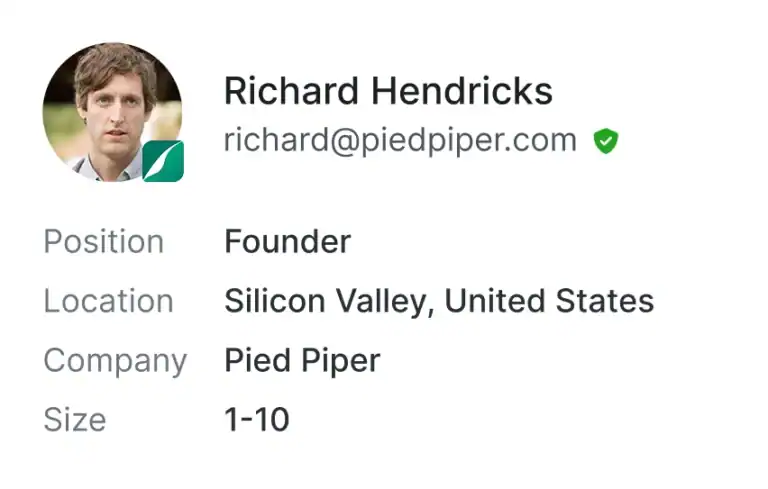Open the Pied Piper company value
The height and width of the screenshot is (489, 768).
(x=302, y=362)
